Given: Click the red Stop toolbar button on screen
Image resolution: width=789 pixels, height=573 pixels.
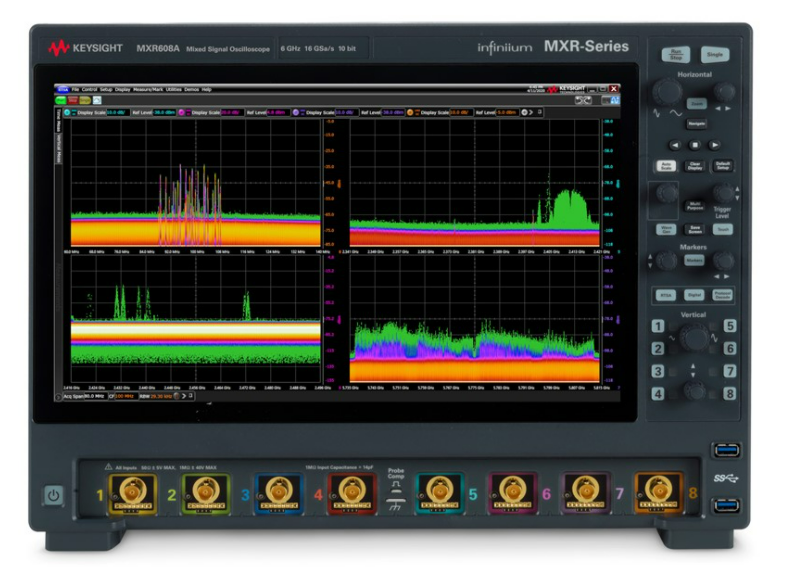Looking at the screenshot, I should tap(73, 100).
